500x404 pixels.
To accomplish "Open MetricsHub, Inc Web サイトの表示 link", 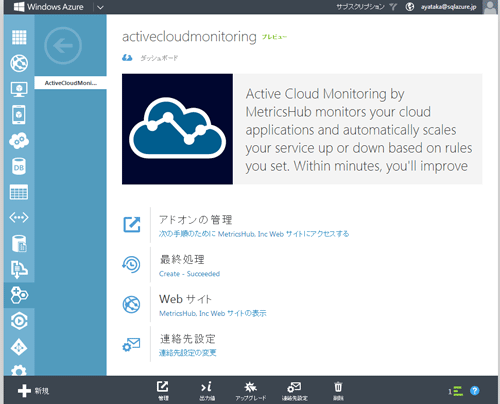I will pos(213,313).
